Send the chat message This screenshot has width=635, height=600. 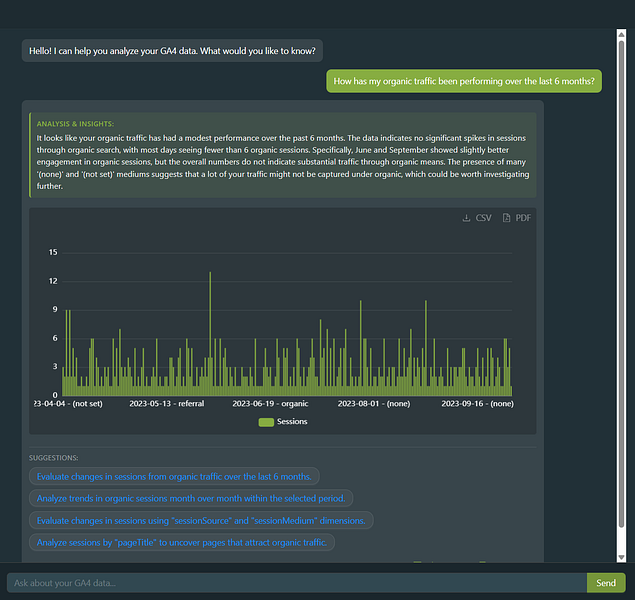606,583
